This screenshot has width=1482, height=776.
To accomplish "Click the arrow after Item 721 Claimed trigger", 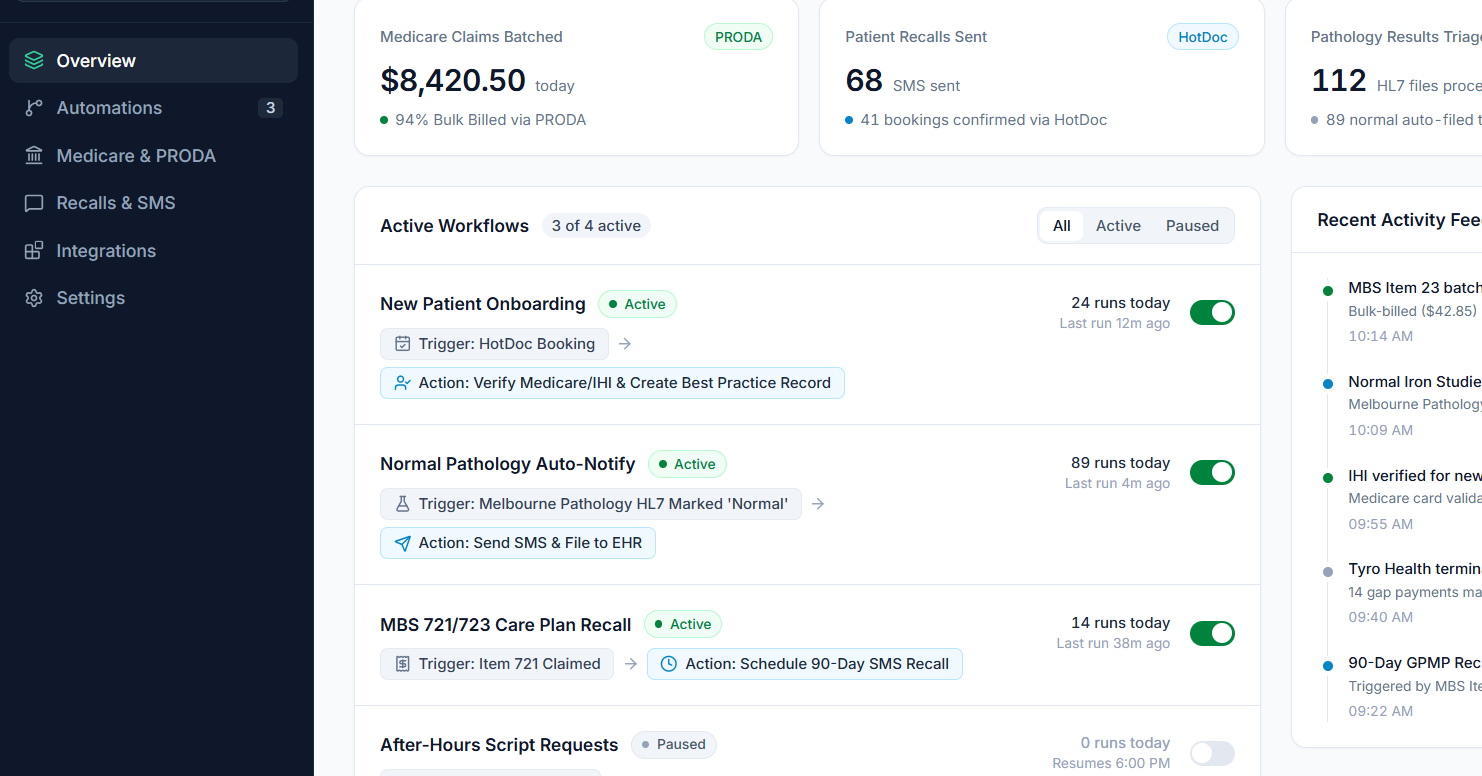I will coord(630,664).
